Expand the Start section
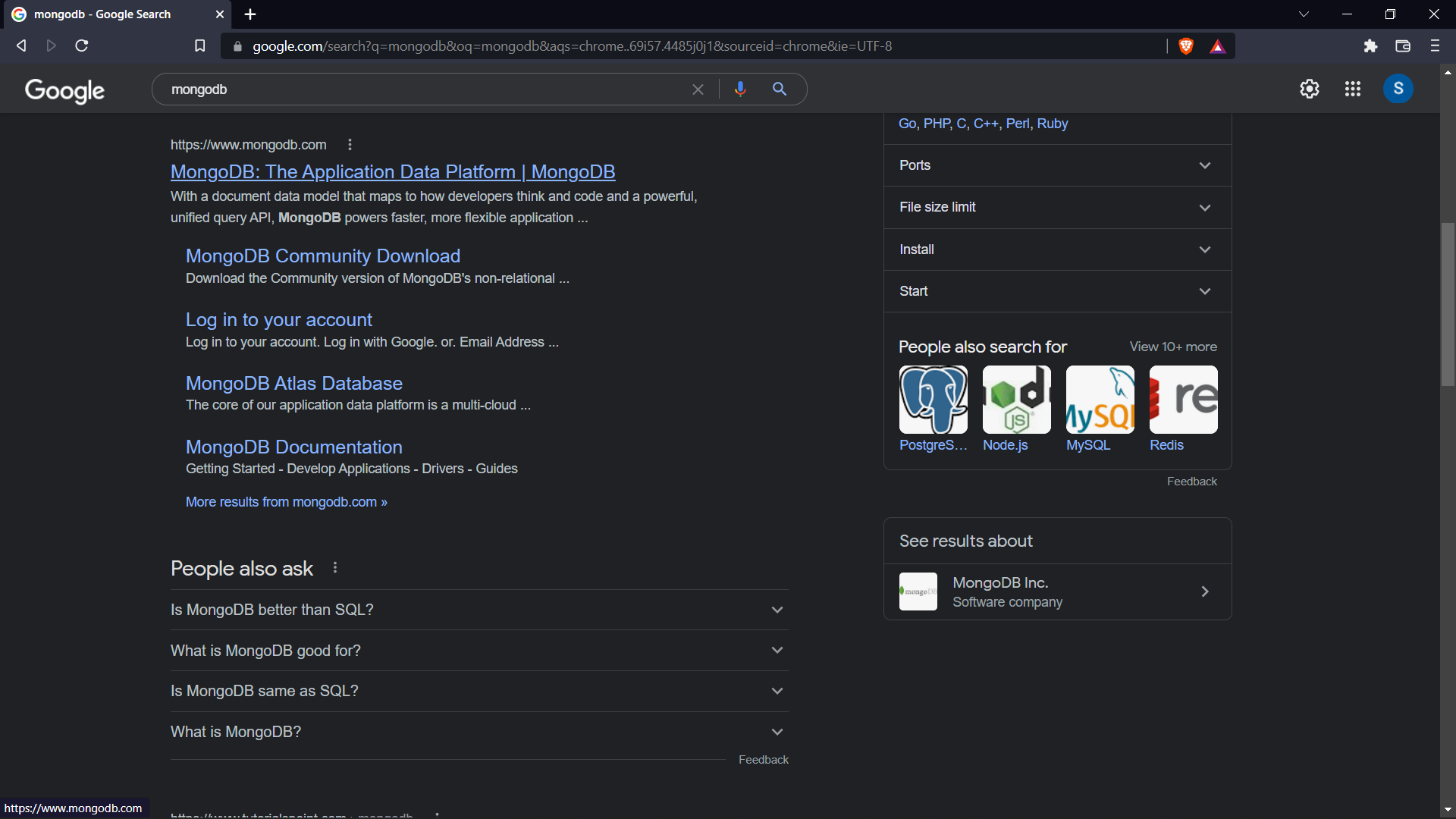Screen dimensions: 1456x819 (1057, 291)
